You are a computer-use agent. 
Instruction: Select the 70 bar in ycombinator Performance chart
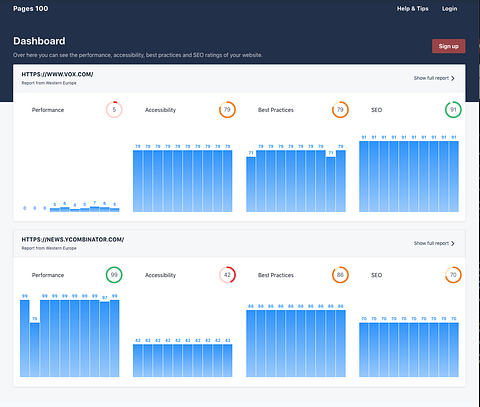(x=35, y=350)
